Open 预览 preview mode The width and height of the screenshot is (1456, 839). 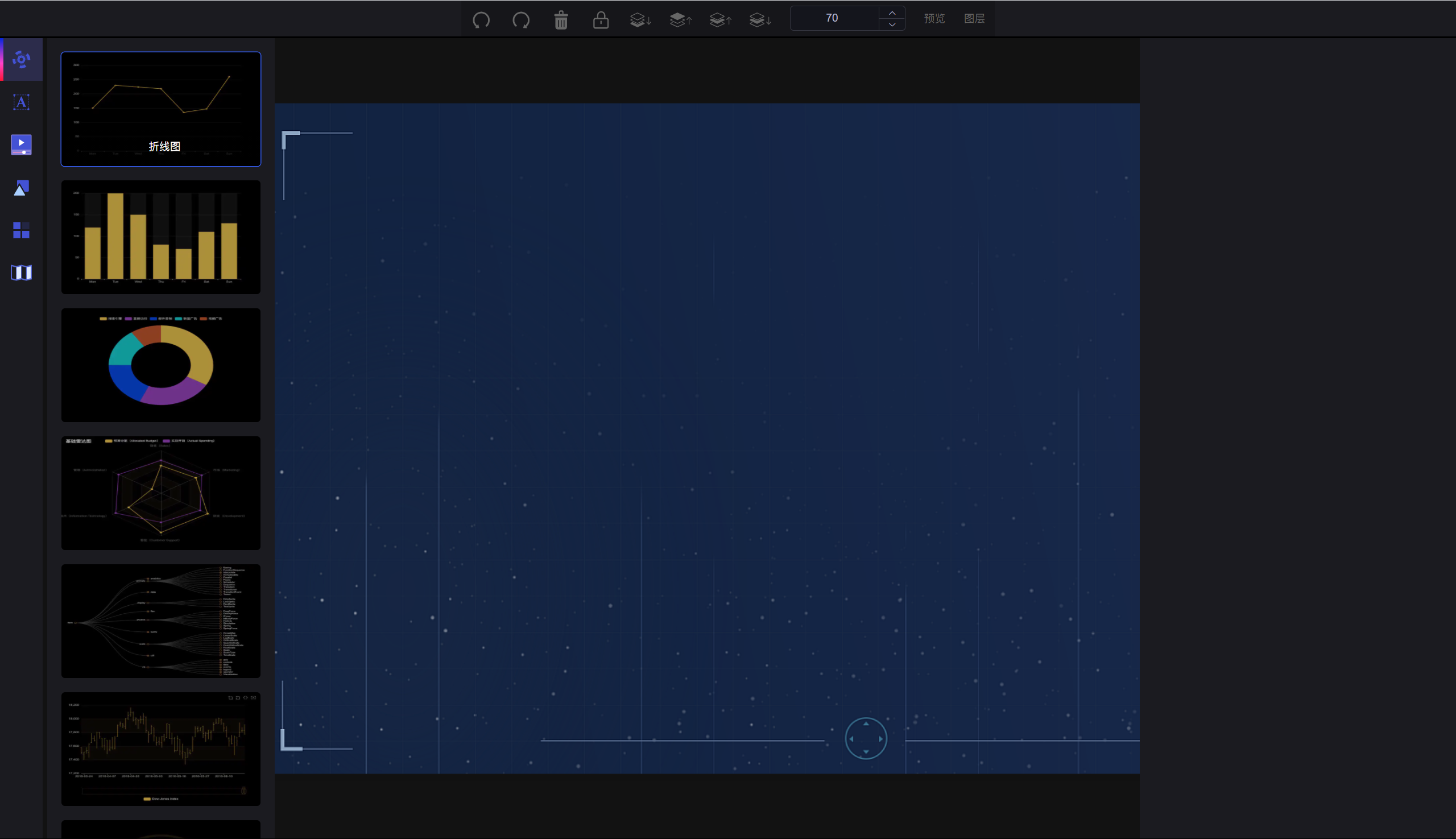tap(934, 18)
